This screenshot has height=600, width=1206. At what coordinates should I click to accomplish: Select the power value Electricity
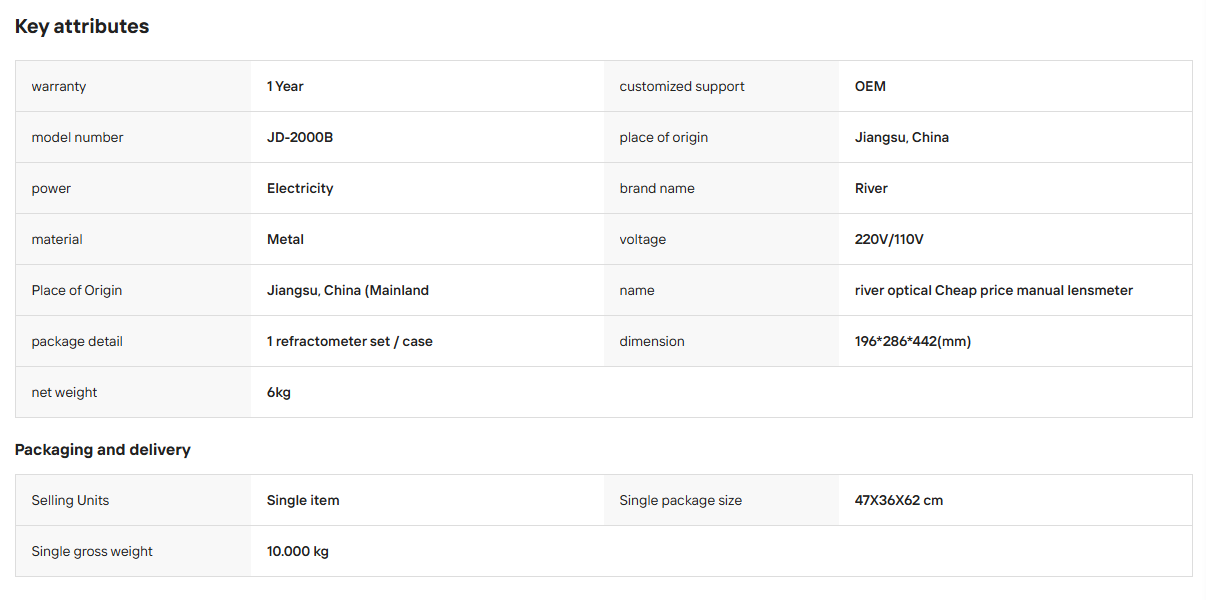[x=300, y=188]
